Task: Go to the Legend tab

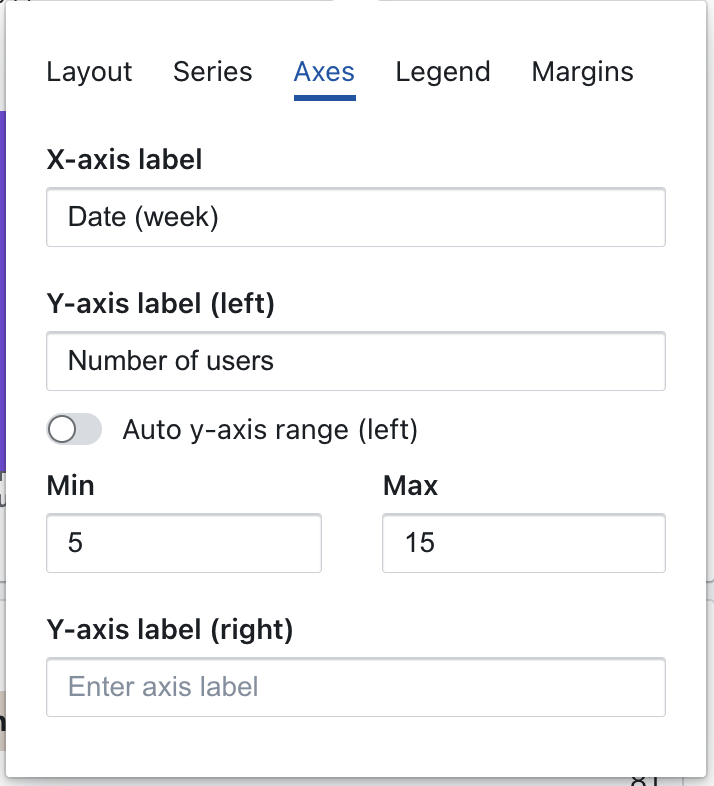Action: tap(443, 72)
